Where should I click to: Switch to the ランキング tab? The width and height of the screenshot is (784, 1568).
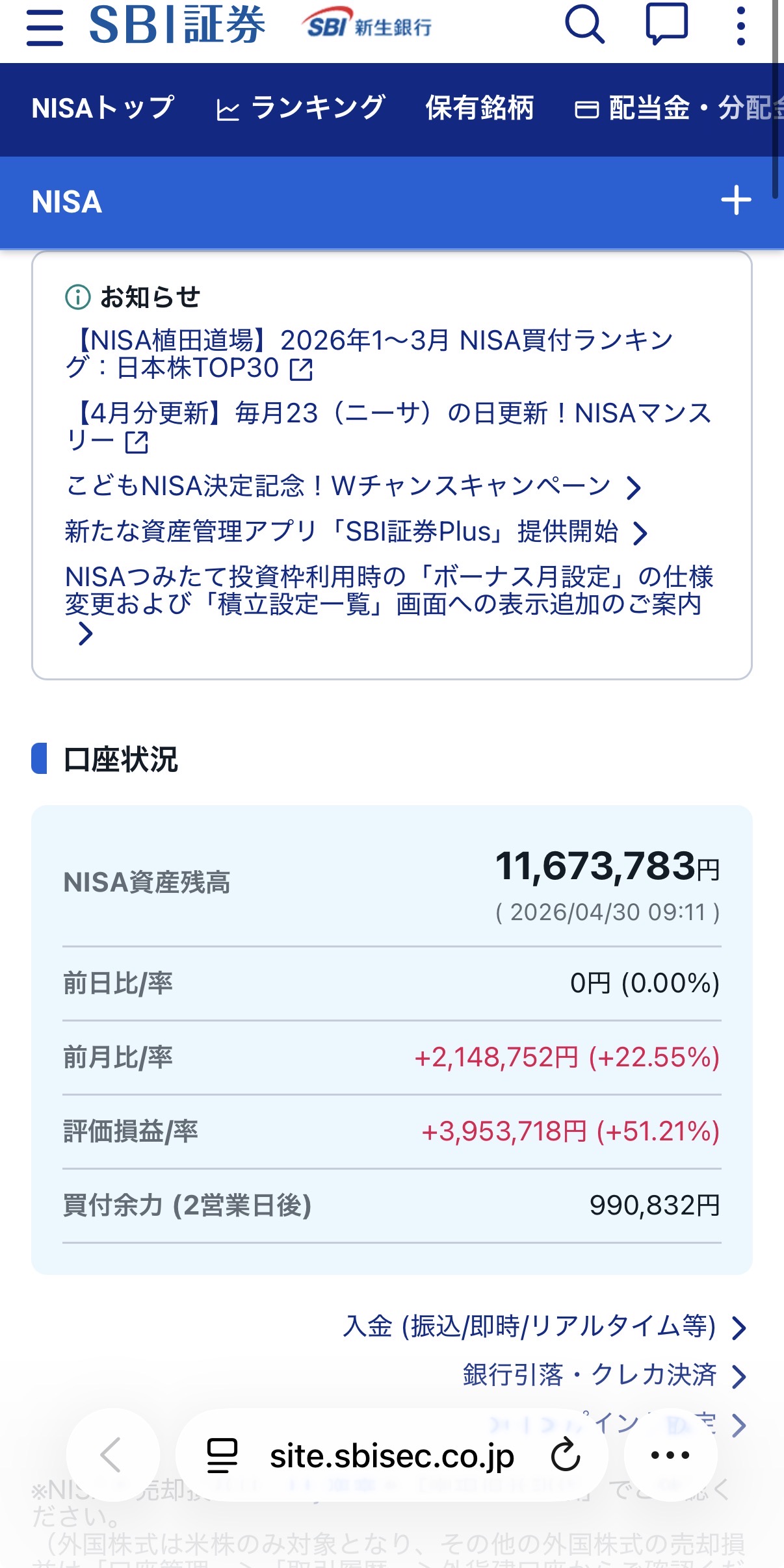[300, 109]
